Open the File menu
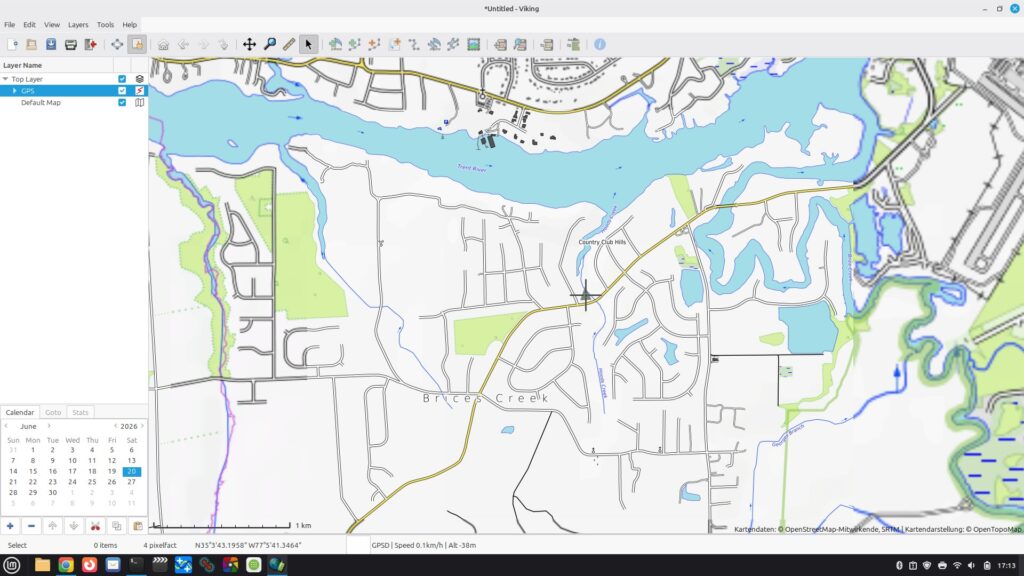 [x=9, y=25]
